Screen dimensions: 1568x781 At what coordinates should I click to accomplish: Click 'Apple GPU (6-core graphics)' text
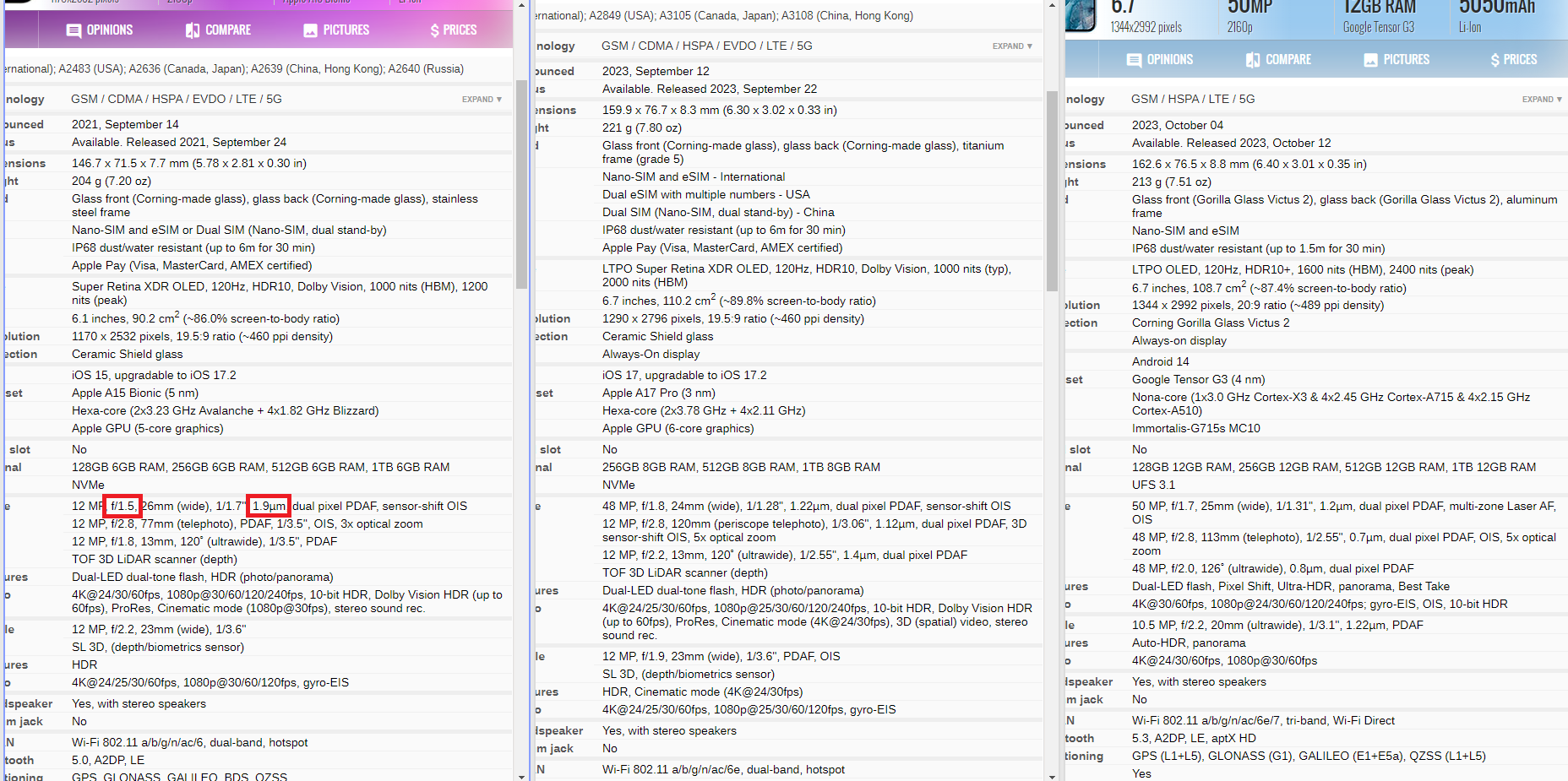(x=678, y=428)
